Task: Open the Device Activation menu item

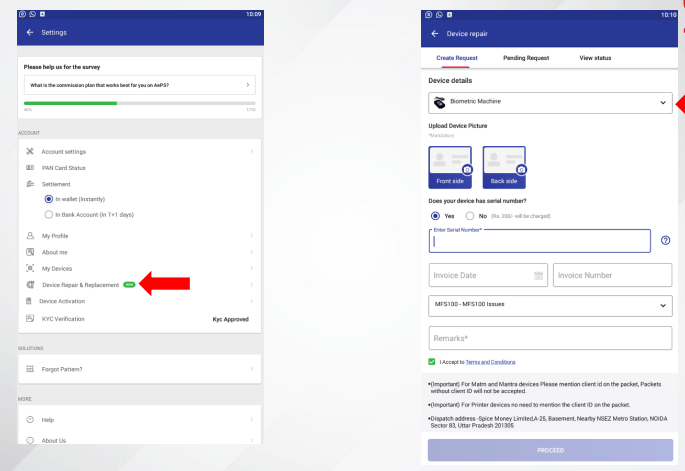Action: click(x=140, y=301)
